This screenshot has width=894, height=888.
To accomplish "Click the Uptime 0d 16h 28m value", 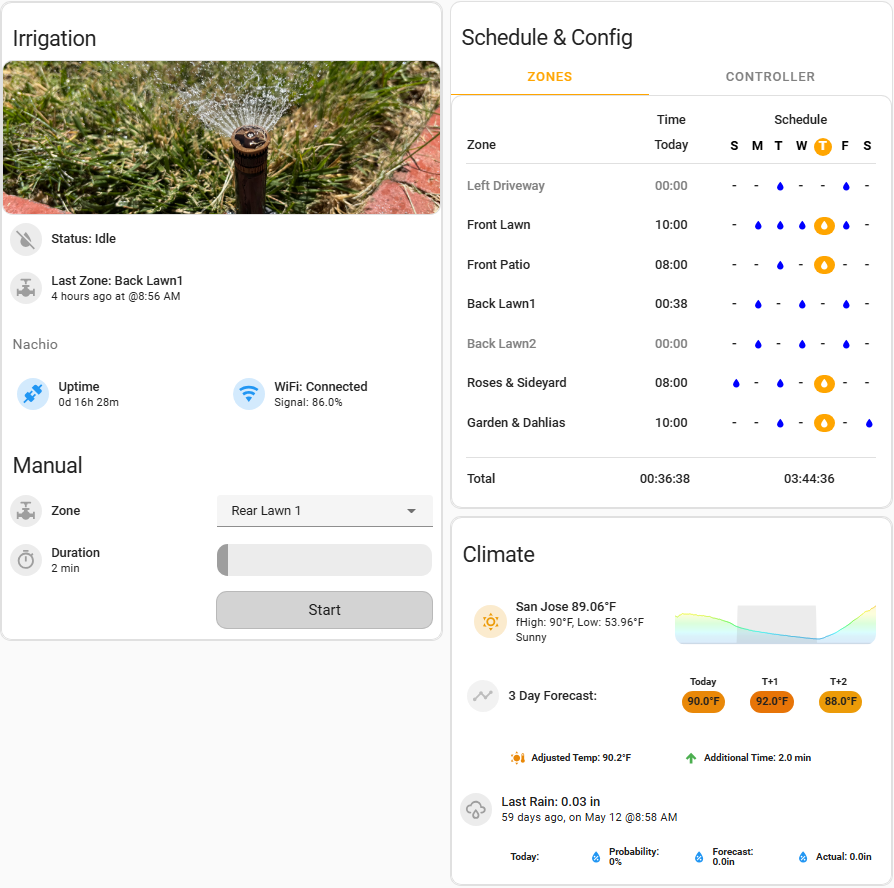I will pyautogui.click(x=88, y=402).
